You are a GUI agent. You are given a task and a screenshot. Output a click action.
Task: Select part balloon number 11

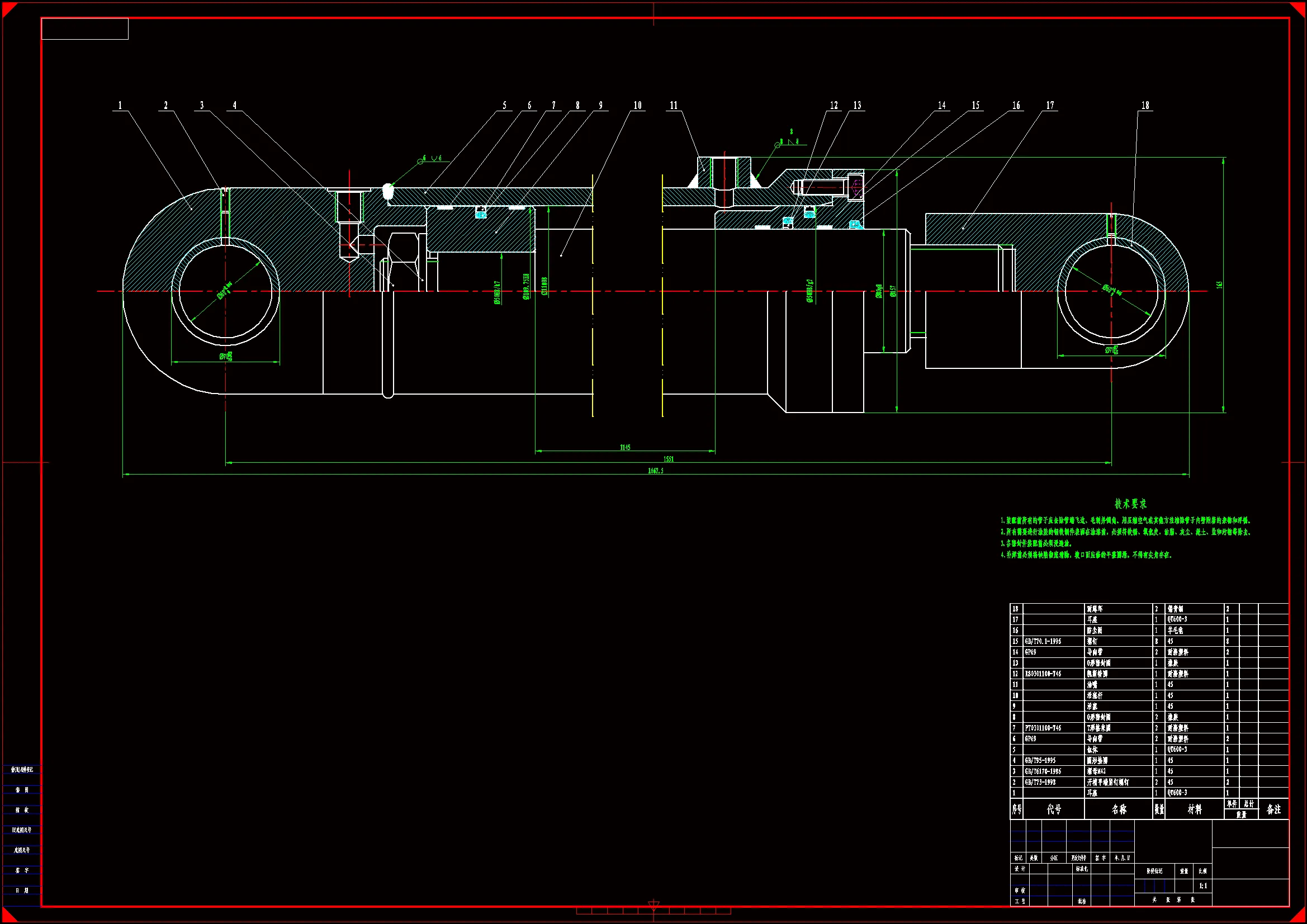674,105
